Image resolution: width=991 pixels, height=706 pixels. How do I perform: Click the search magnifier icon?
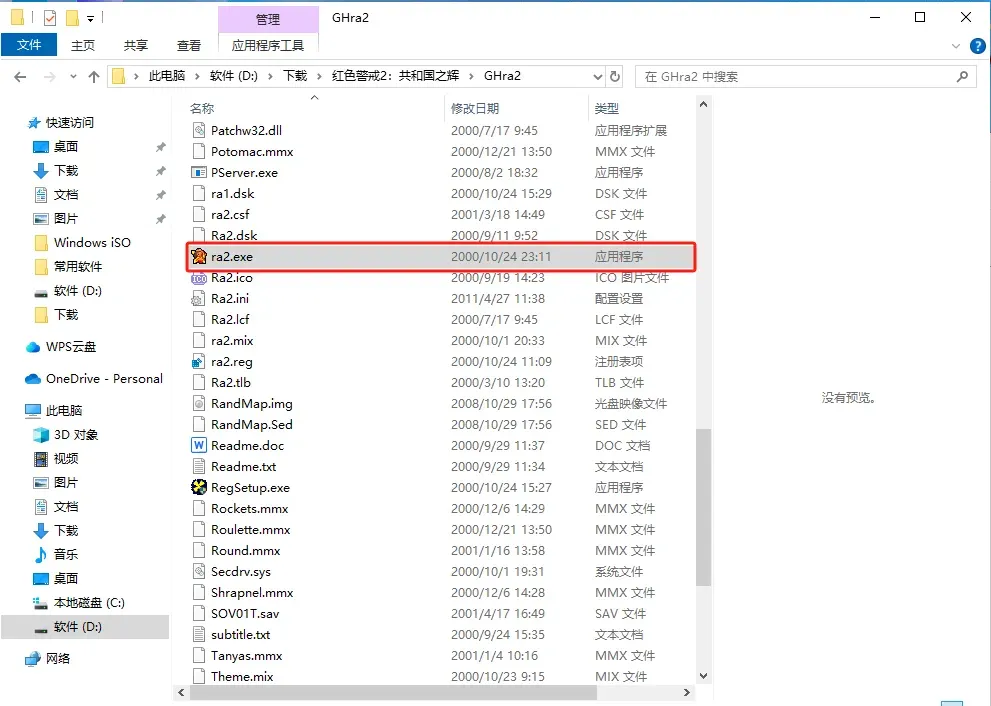[x=962, y=76]
